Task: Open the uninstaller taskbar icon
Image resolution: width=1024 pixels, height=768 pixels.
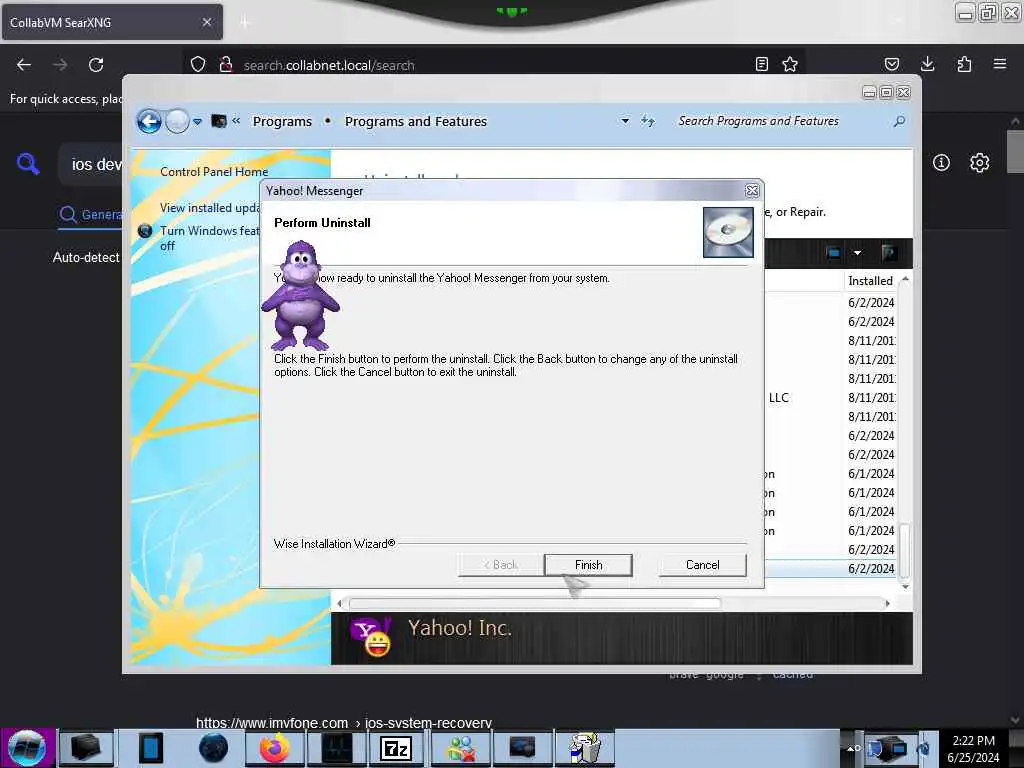Action: [x=584, y=748]
